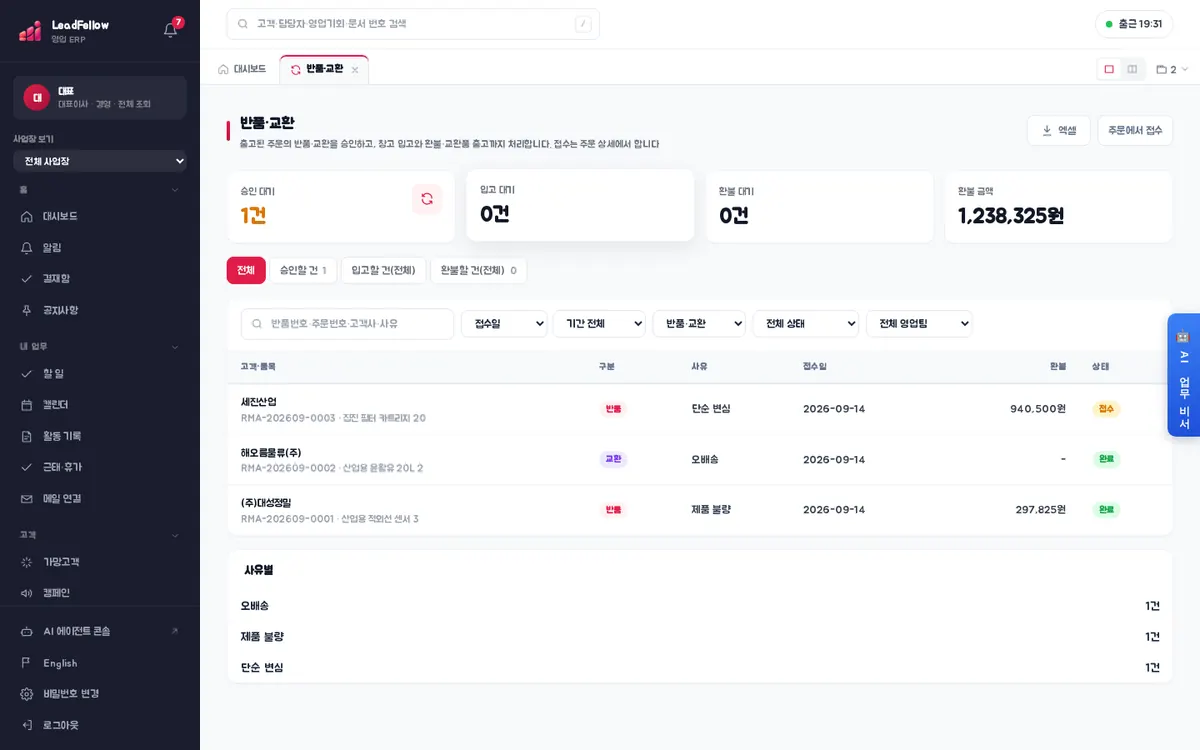Collapse the 홈 sidebar section
Viewport: 1200px width, 750px height.
click(x=100, y=190)
